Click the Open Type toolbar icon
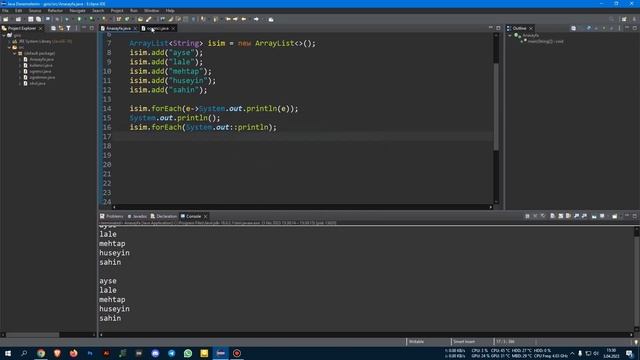 [140, 19]
